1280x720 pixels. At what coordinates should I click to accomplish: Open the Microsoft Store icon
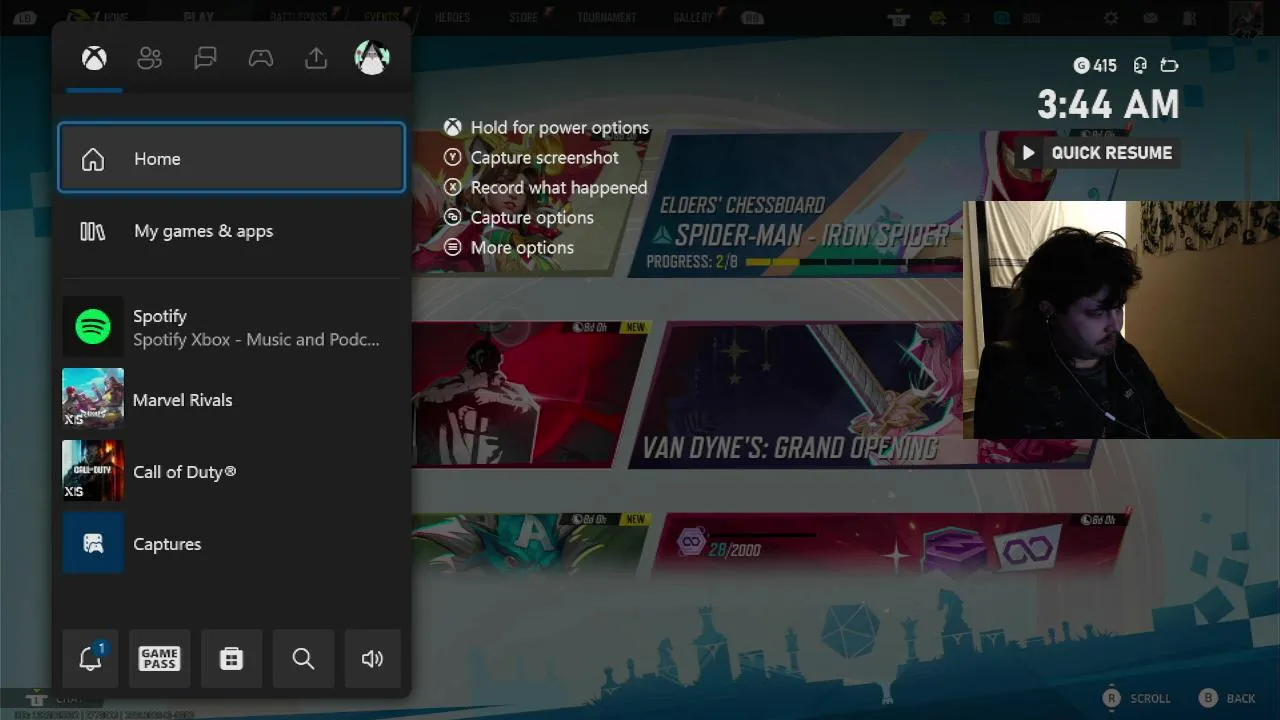tap(231, 658)
